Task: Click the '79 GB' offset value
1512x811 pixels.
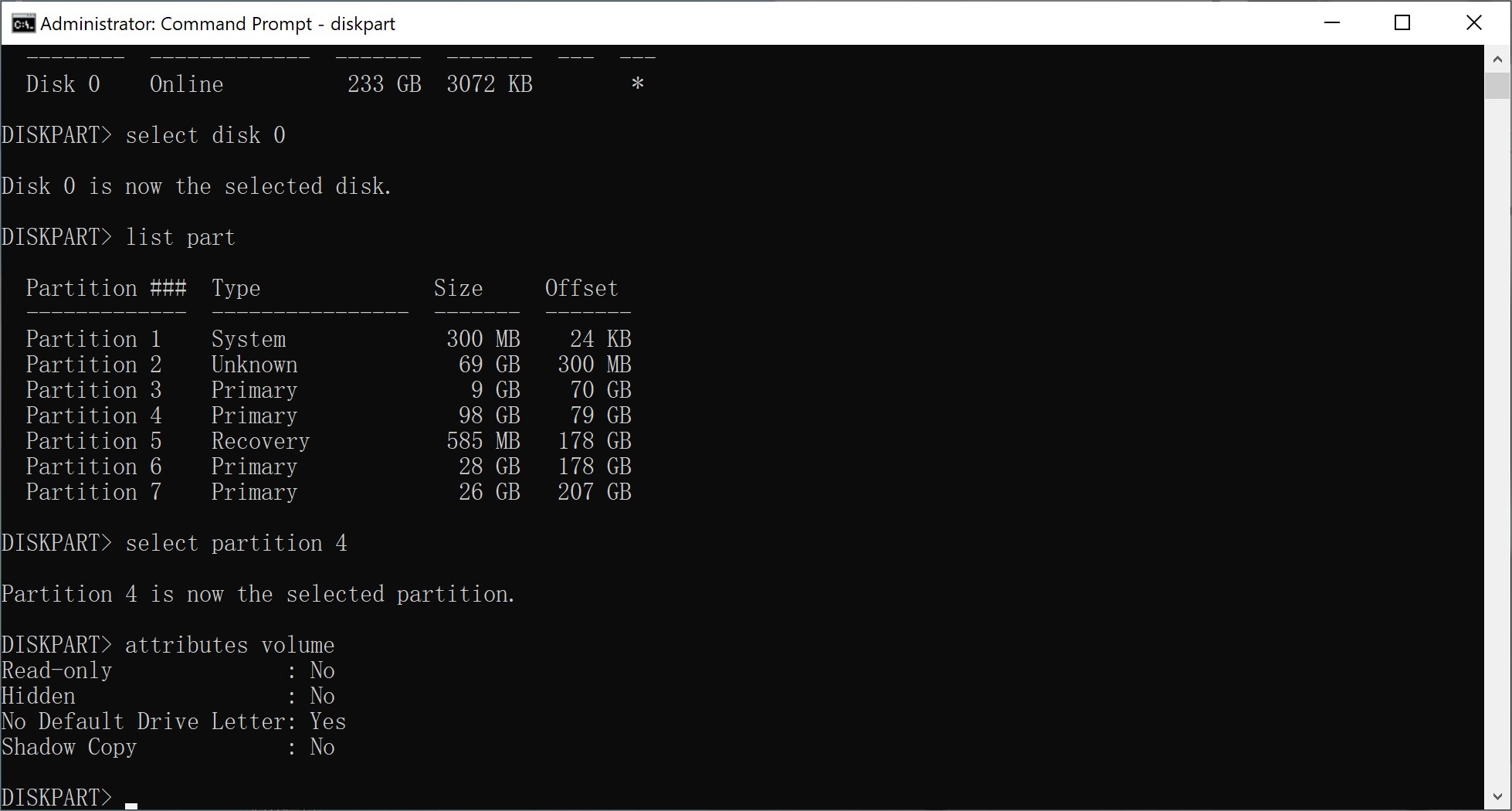Action: 601,416
